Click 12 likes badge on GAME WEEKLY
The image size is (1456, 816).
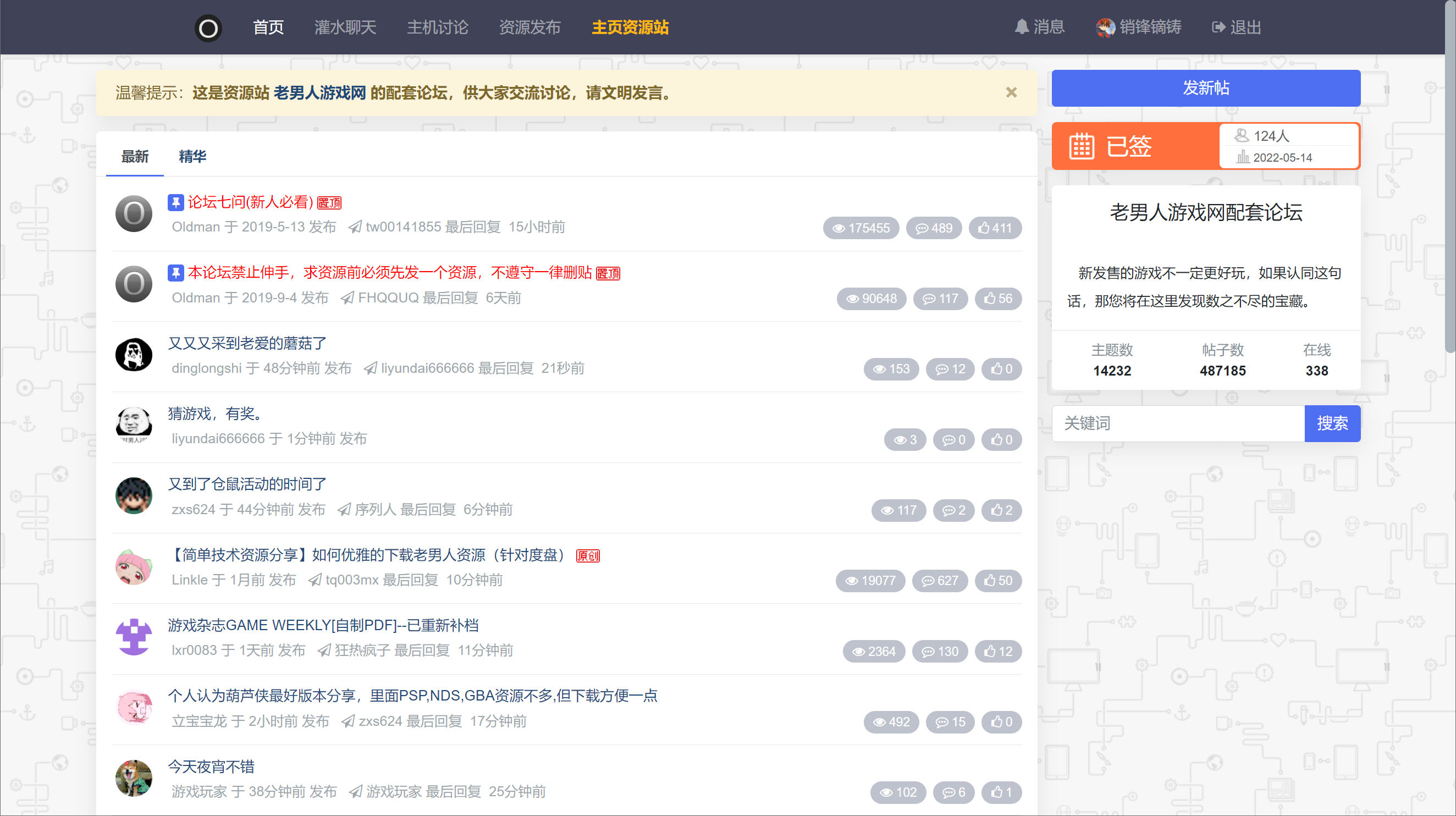(x=998, y=651)
